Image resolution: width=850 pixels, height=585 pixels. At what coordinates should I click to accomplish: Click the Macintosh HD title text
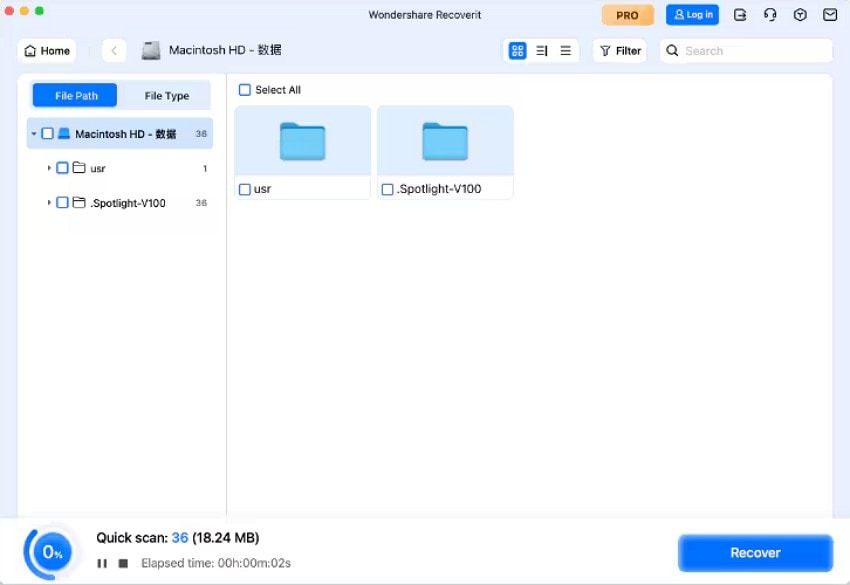225,50
